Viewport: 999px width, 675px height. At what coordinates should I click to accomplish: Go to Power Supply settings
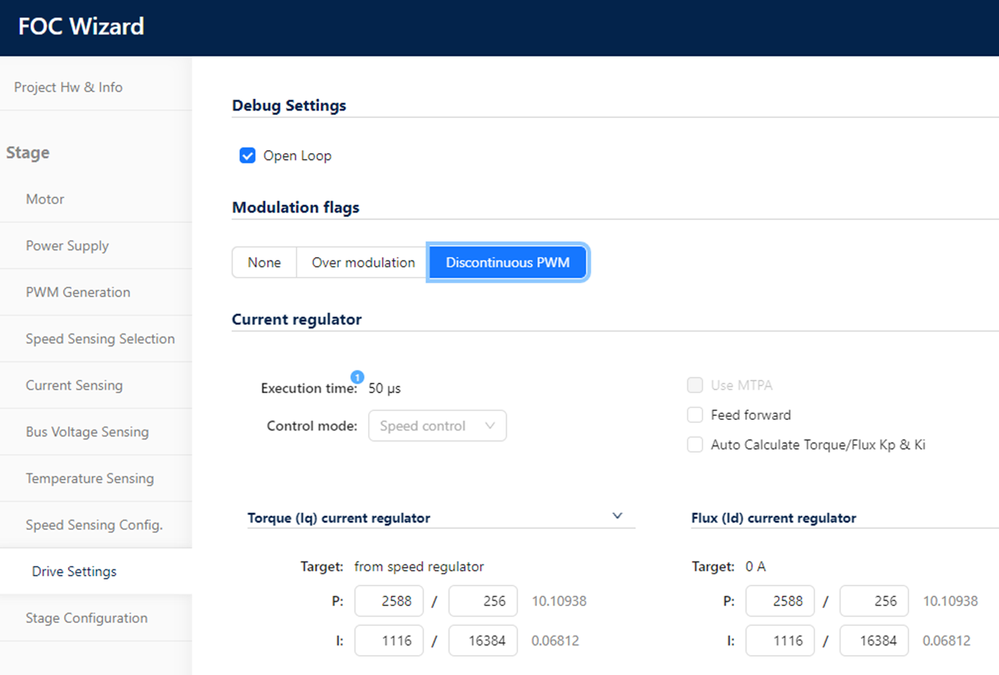click(67, 246)
